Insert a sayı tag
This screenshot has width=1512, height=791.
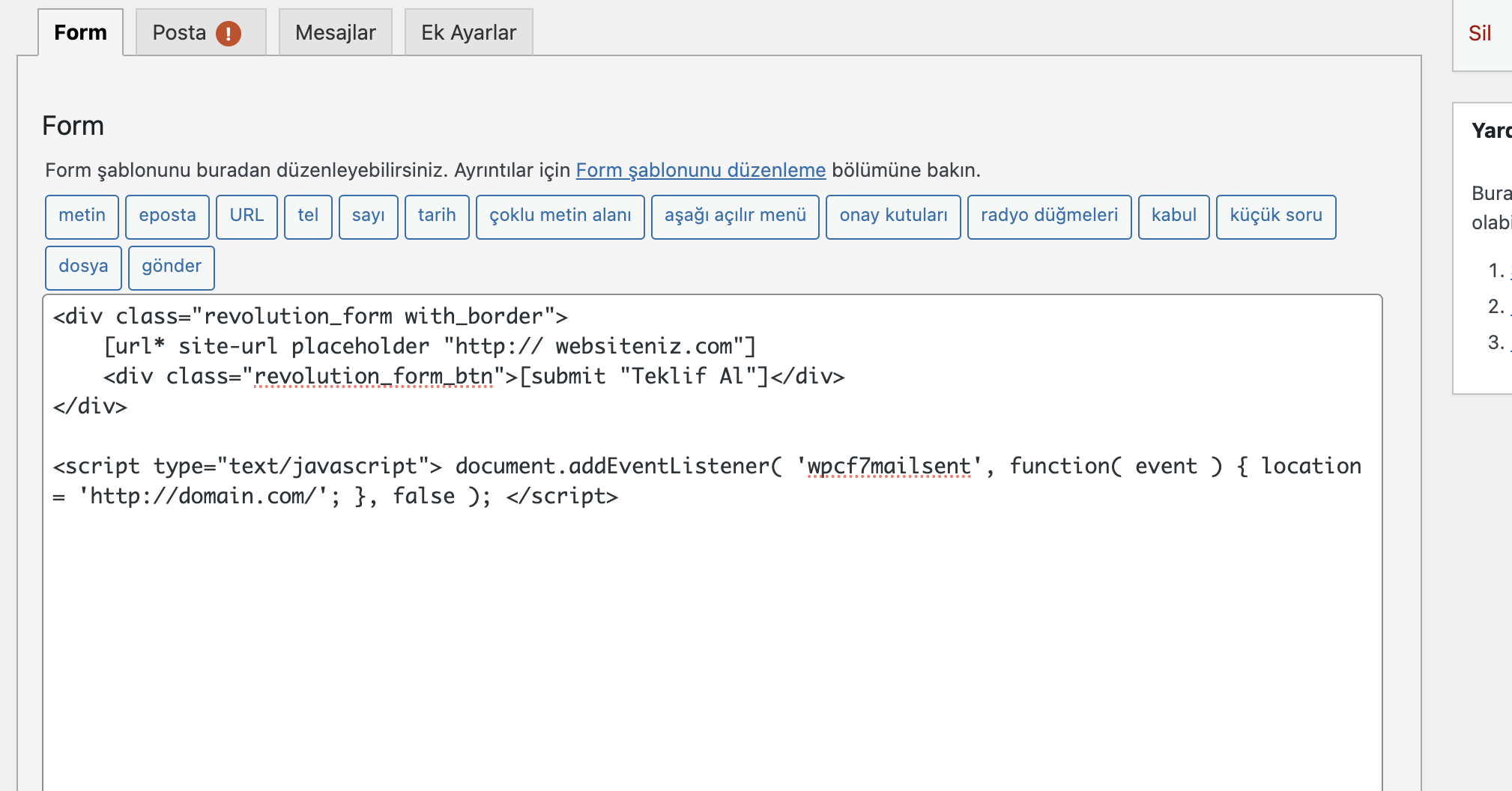pos(368,216)
